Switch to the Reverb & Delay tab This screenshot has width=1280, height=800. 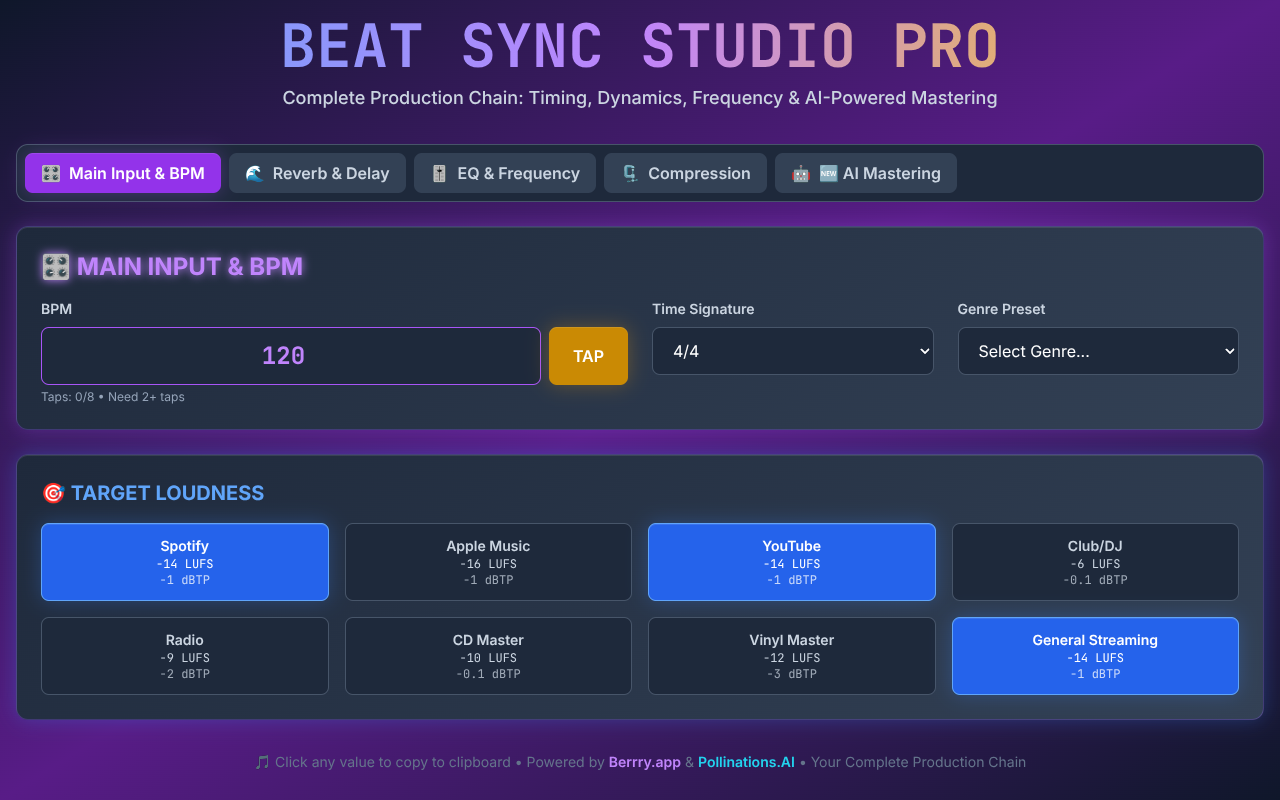(x=317, y=173)
